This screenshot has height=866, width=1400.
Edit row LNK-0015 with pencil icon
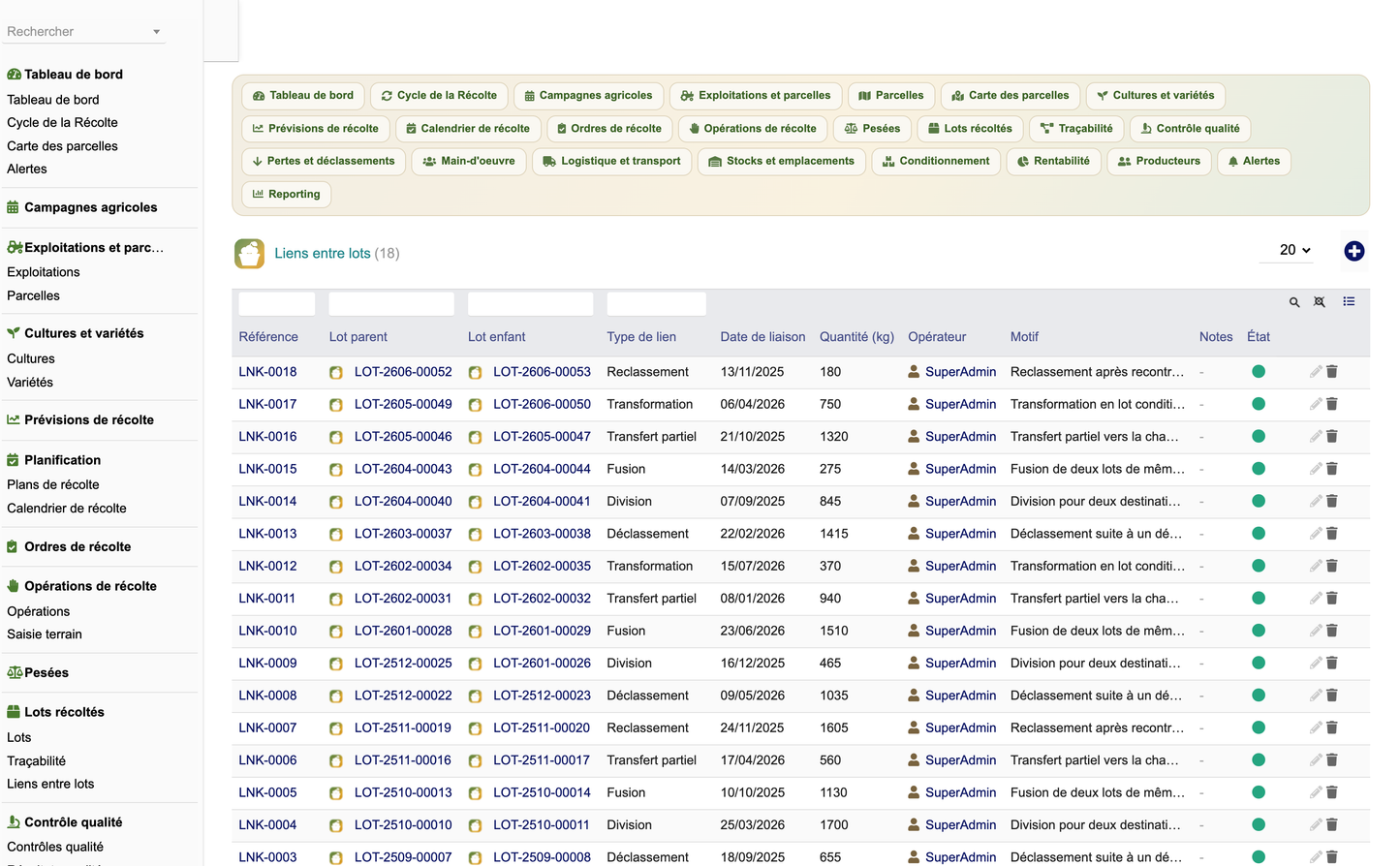click(x=1316, y=469)
